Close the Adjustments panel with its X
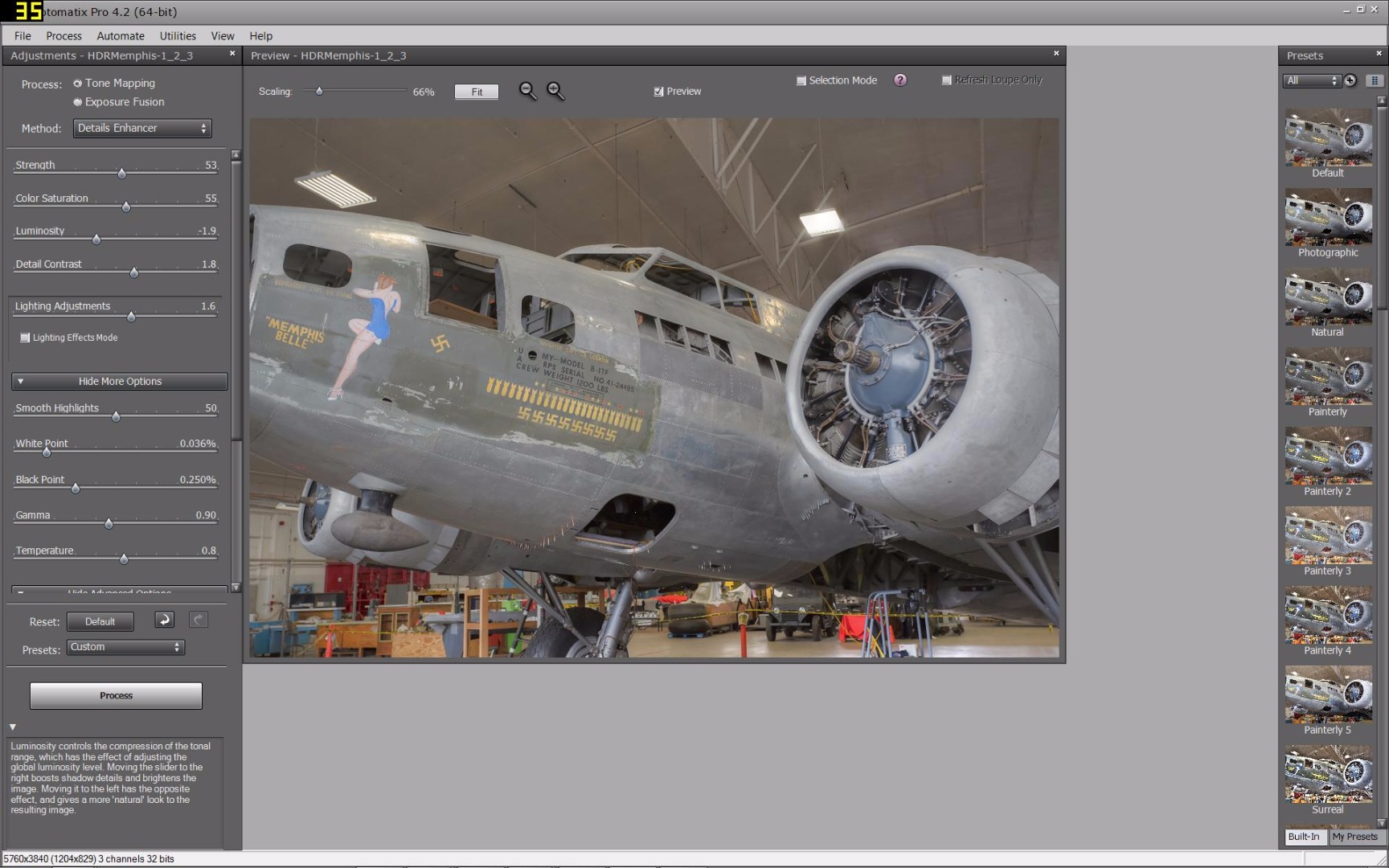The height and width of the screenshot is (868, 1389). pyautogui.click(x=232, y=54)
